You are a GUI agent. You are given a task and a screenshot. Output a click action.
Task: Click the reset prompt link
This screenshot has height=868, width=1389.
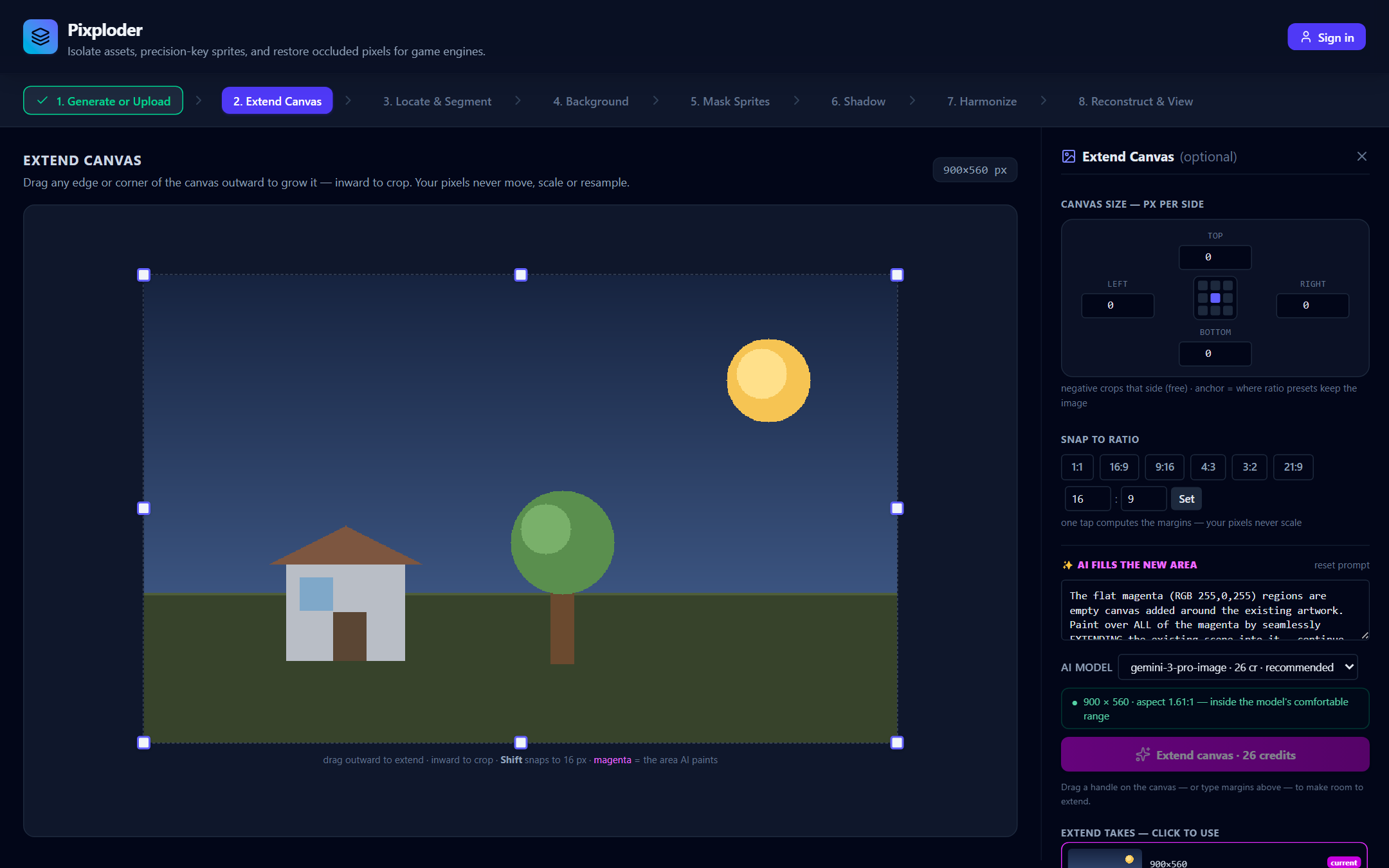(x=1341, y=565)
